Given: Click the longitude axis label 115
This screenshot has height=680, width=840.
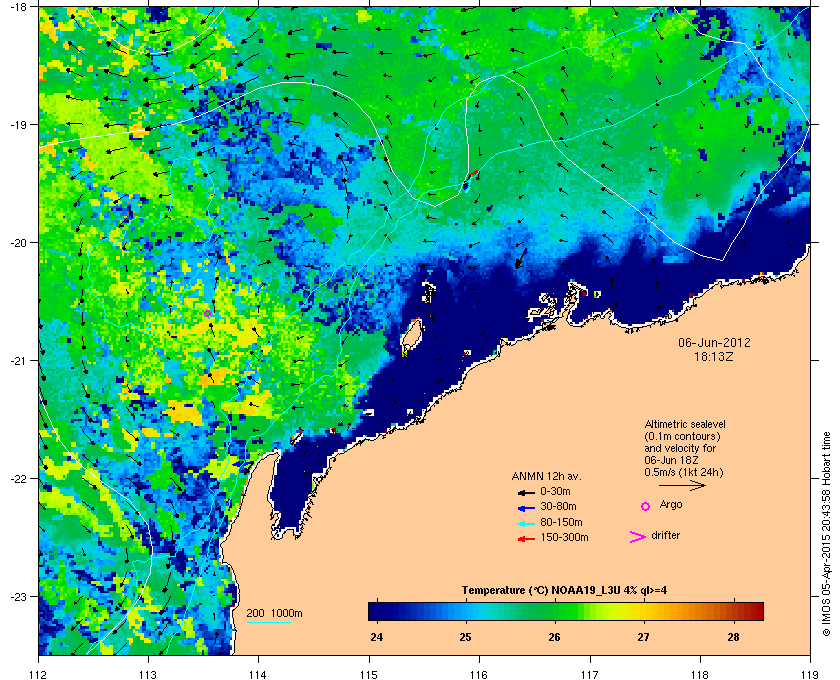Looking at the screenshot, I should tap(369, 674).
